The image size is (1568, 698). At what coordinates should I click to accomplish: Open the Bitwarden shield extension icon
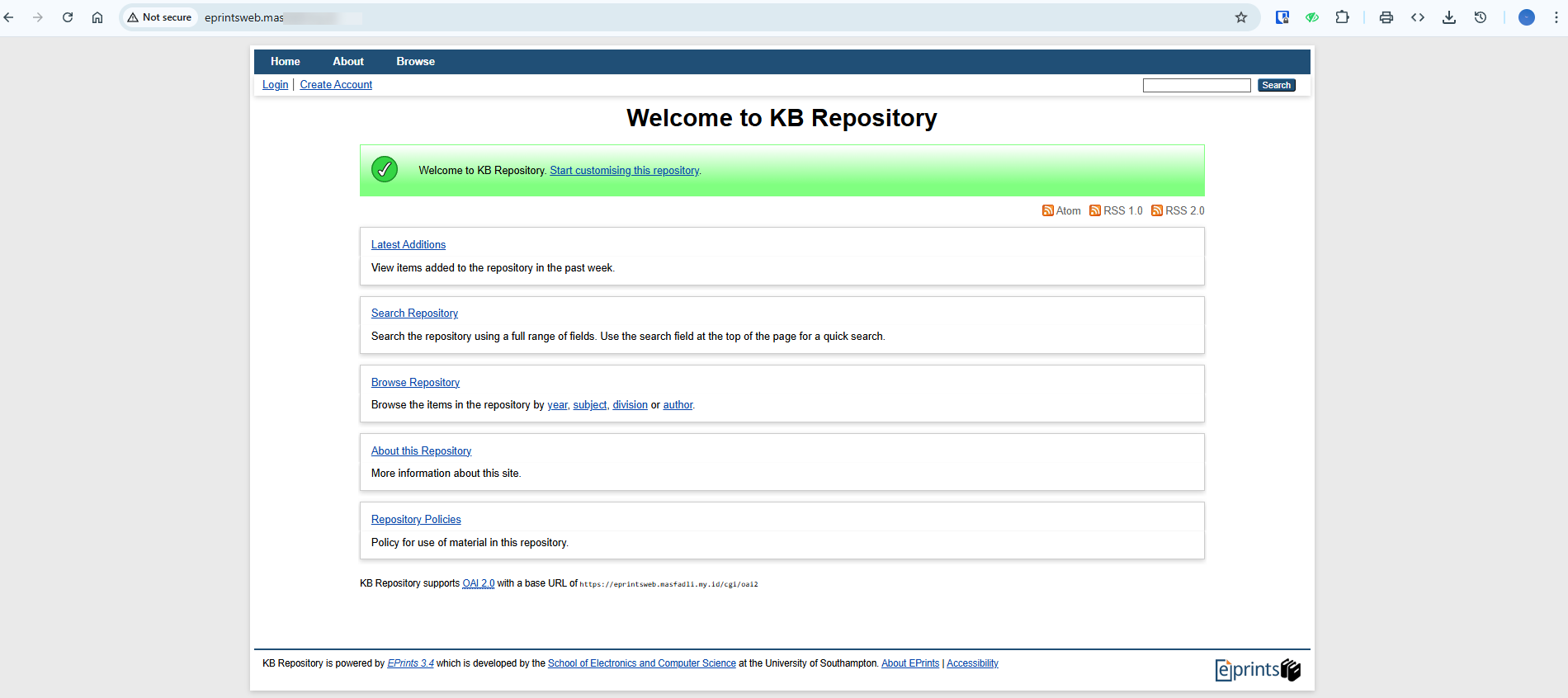click(1282, 17)
